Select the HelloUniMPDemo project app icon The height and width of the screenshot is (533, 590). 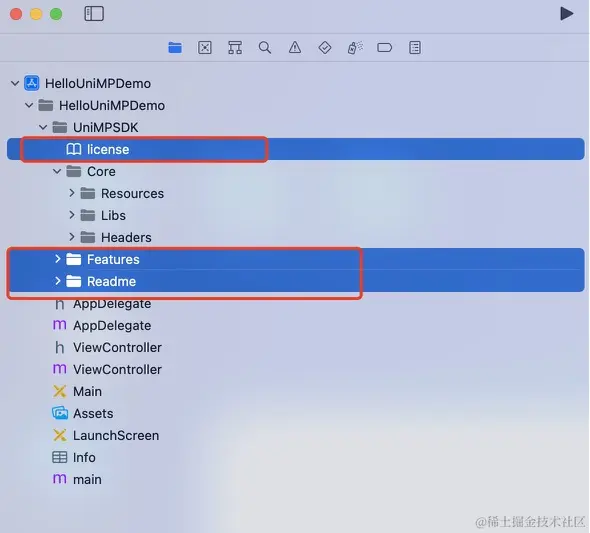pyautogui.click(x=32, y=83)
